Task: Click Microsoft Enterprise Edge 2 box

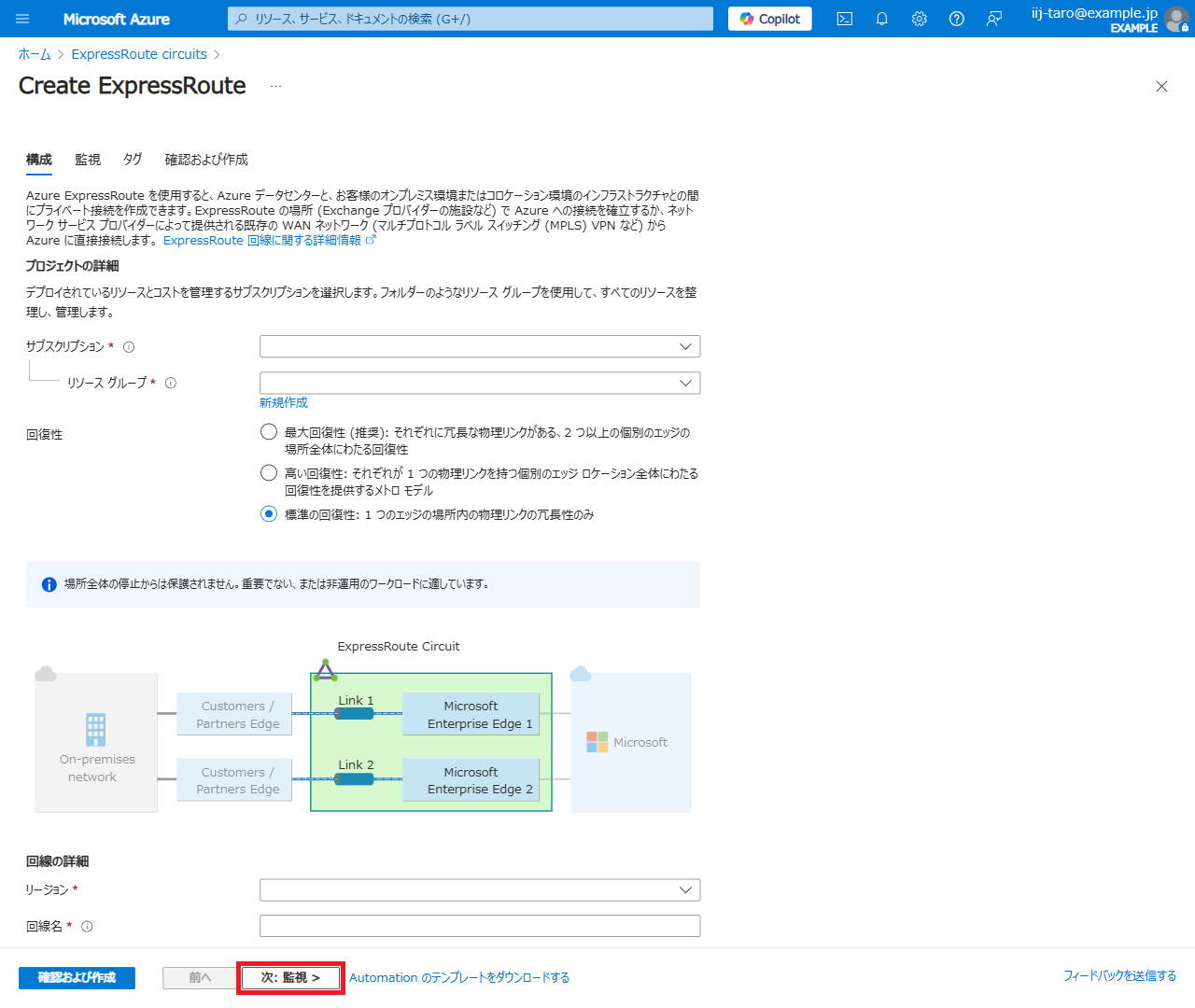Action: pos(471,779)
